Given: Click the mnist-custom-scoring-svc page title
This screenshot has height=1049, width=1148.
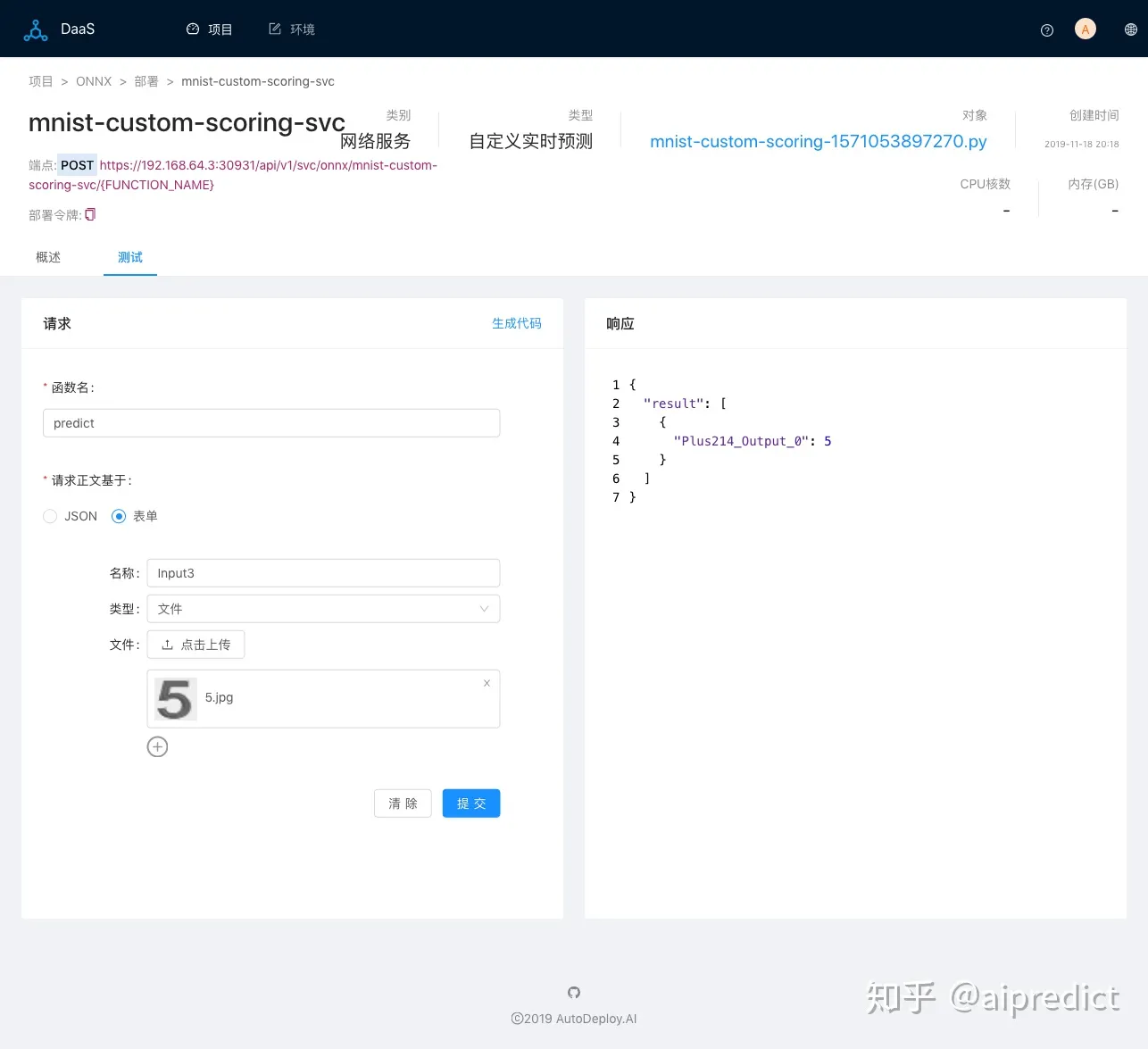Looking at the screenshot, I should tap(187, 122).
